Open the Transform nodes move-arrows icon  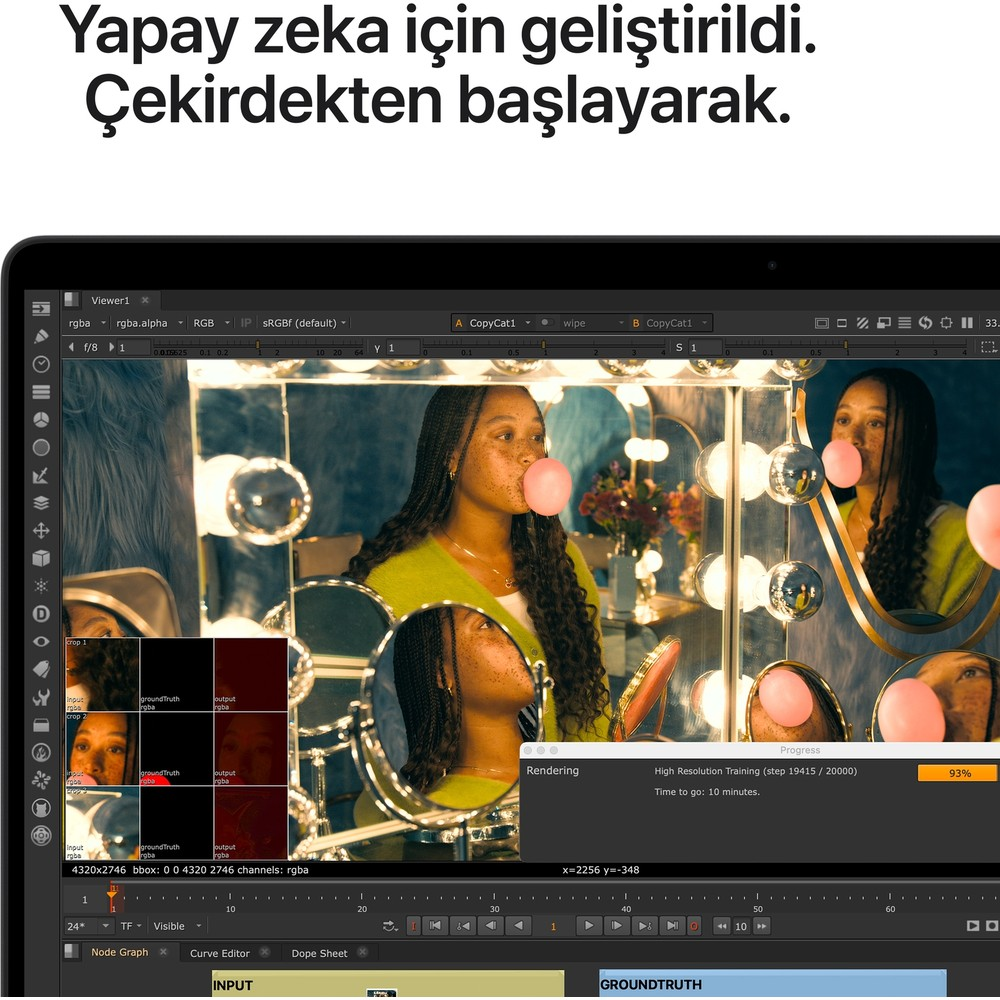tap(41, 531)
